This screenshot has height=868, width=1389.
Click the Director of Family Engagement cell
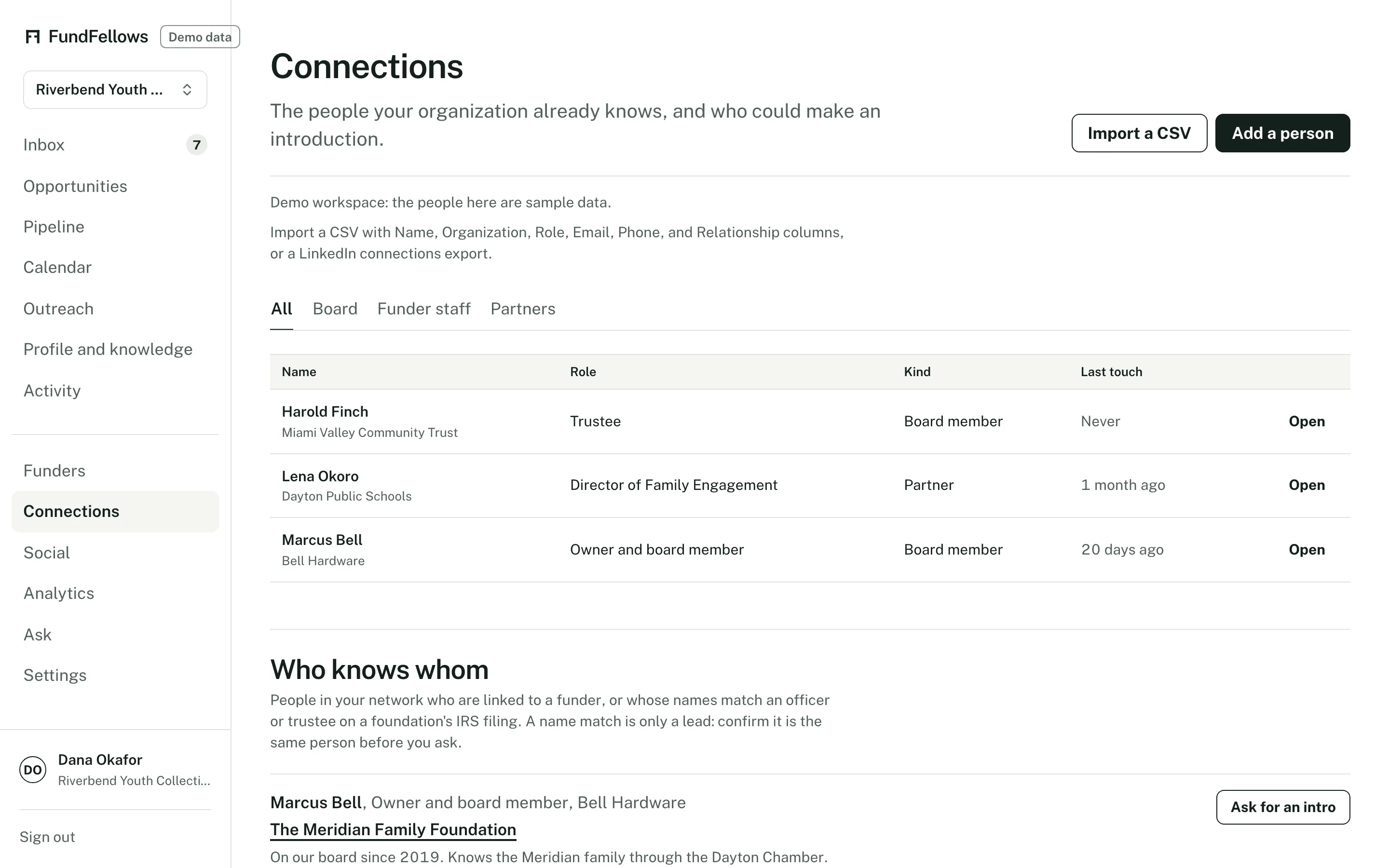click(674, 485)
